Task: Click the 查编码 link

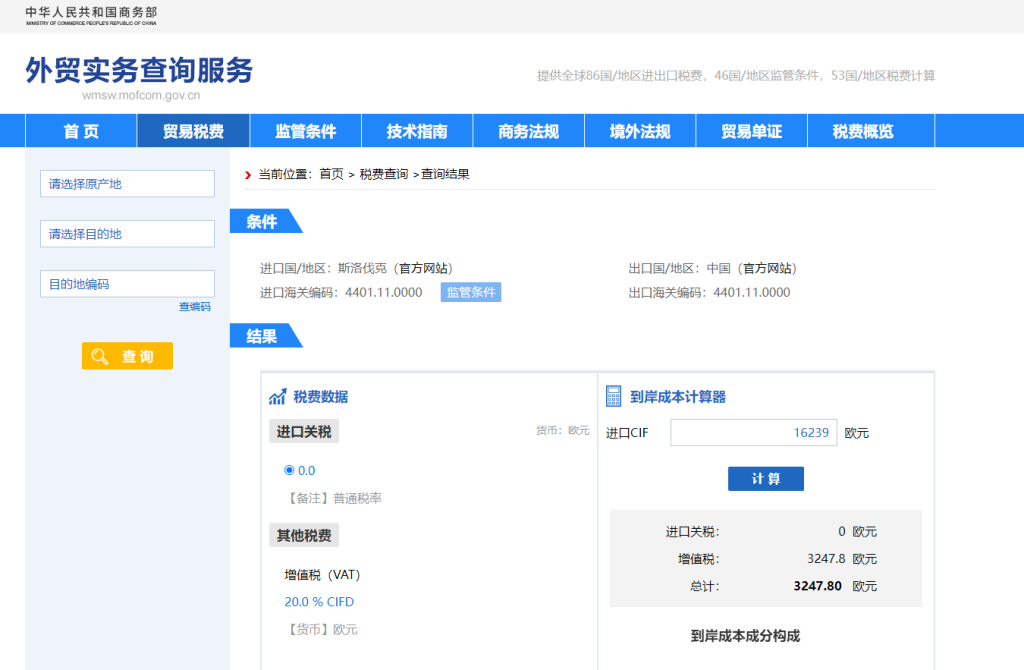Action: click(x=195, y=307)
